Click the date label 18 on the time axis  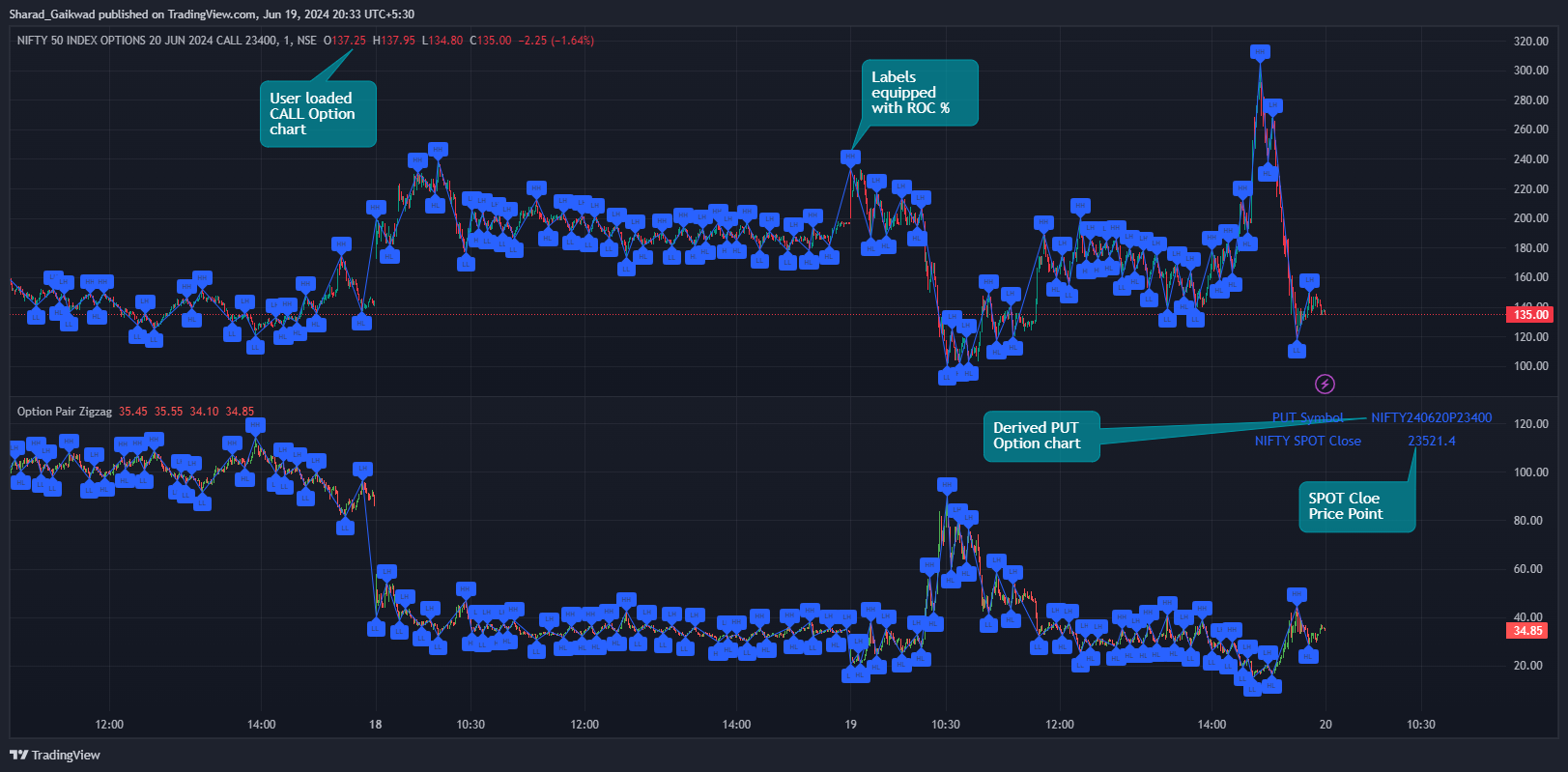click(375, 725)
